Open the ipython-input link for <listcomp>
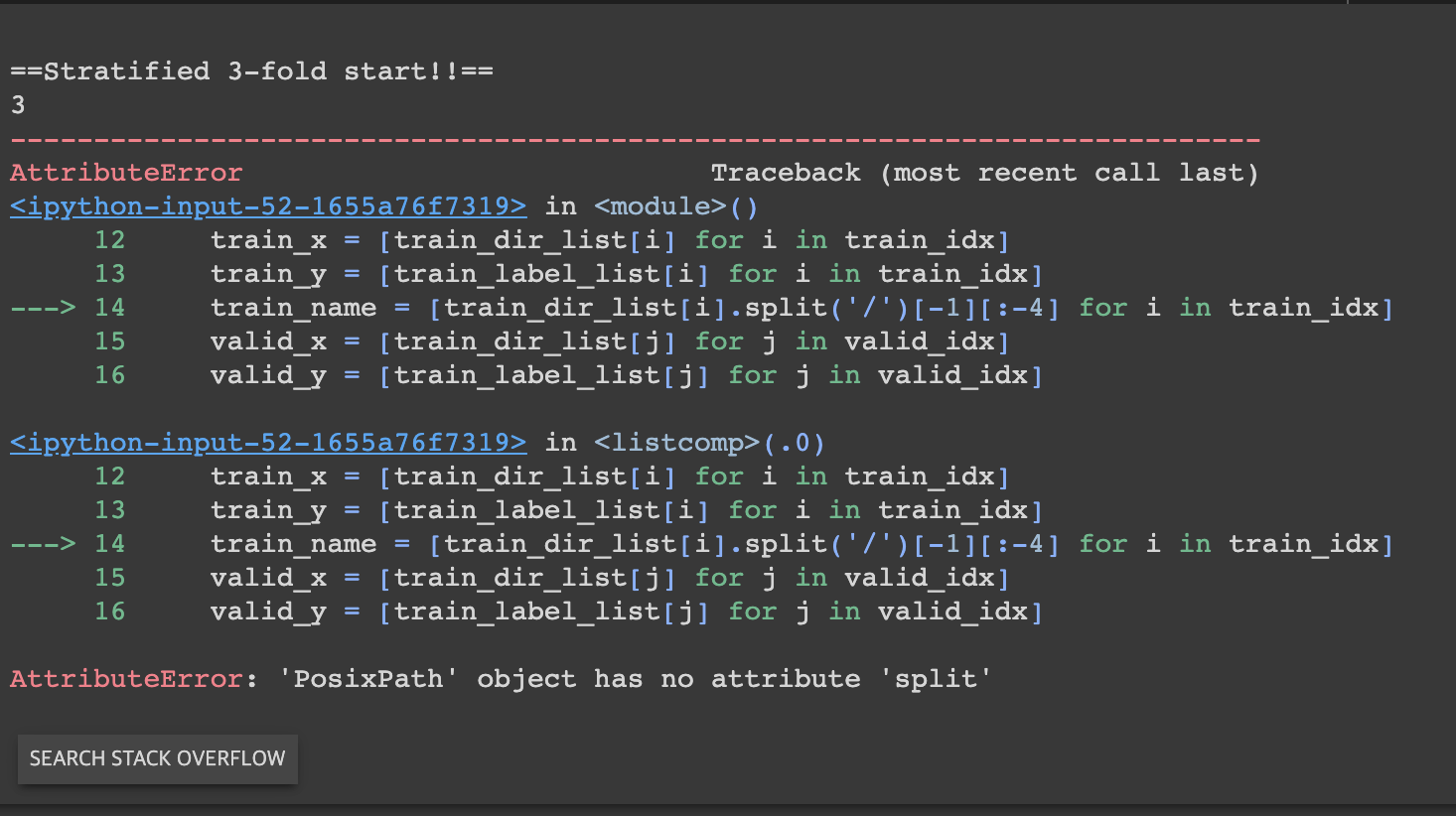Image resolution: width=1456 pixels, height=816 pixels. pos(267,443)
